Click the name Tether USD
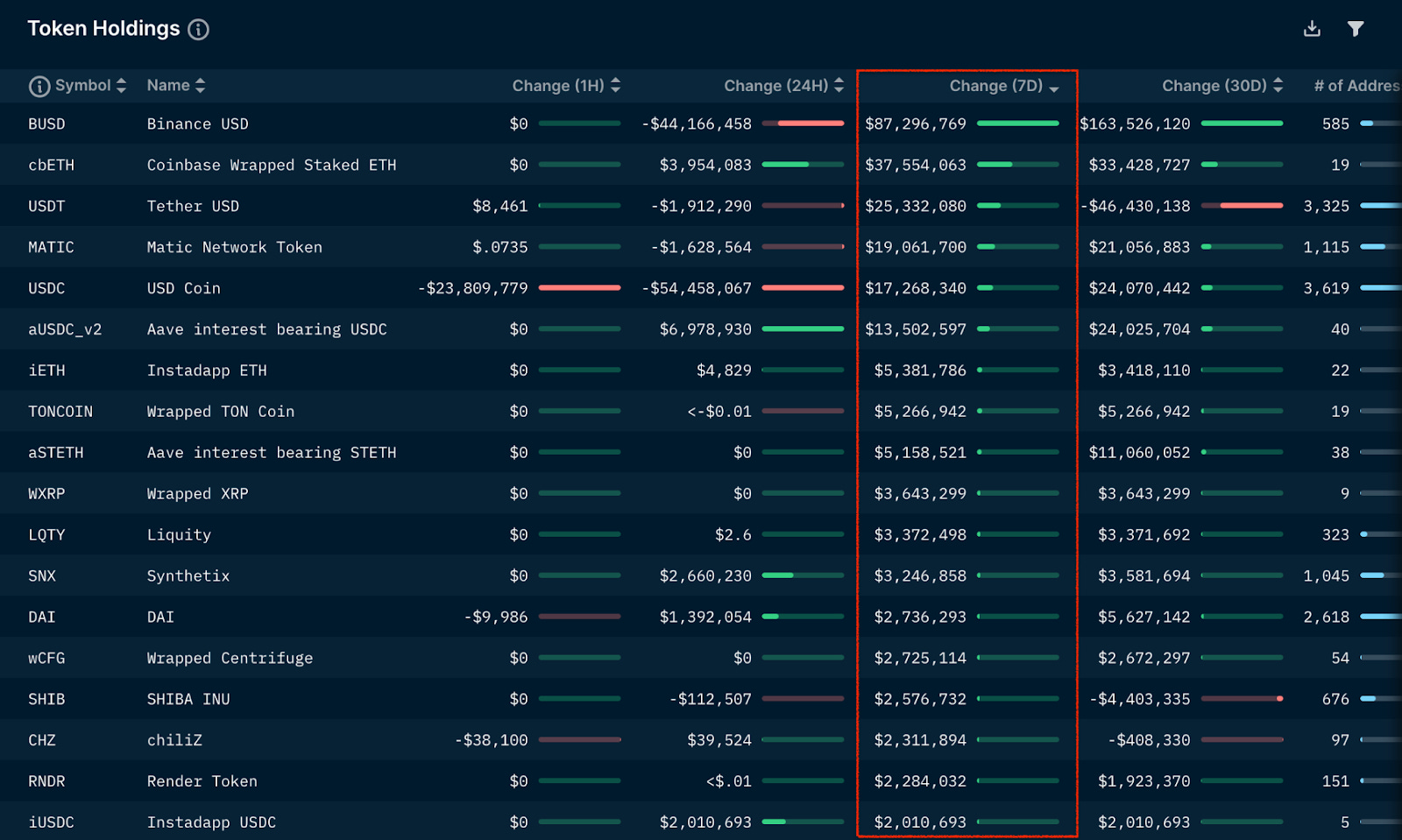Image resolution: width=1402 pixels, height=840 pixels. pos(193,206)
